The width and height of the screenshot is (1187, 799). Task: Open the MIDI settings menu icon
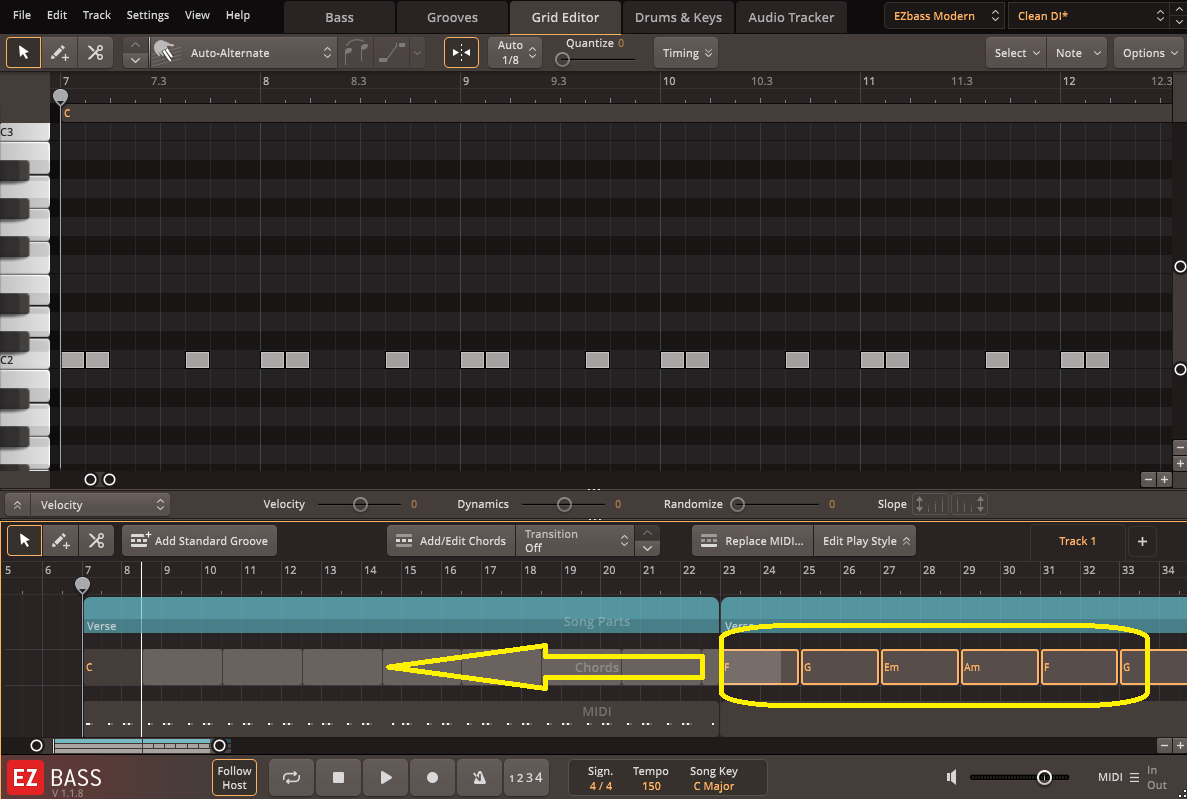click(1134, 777)
